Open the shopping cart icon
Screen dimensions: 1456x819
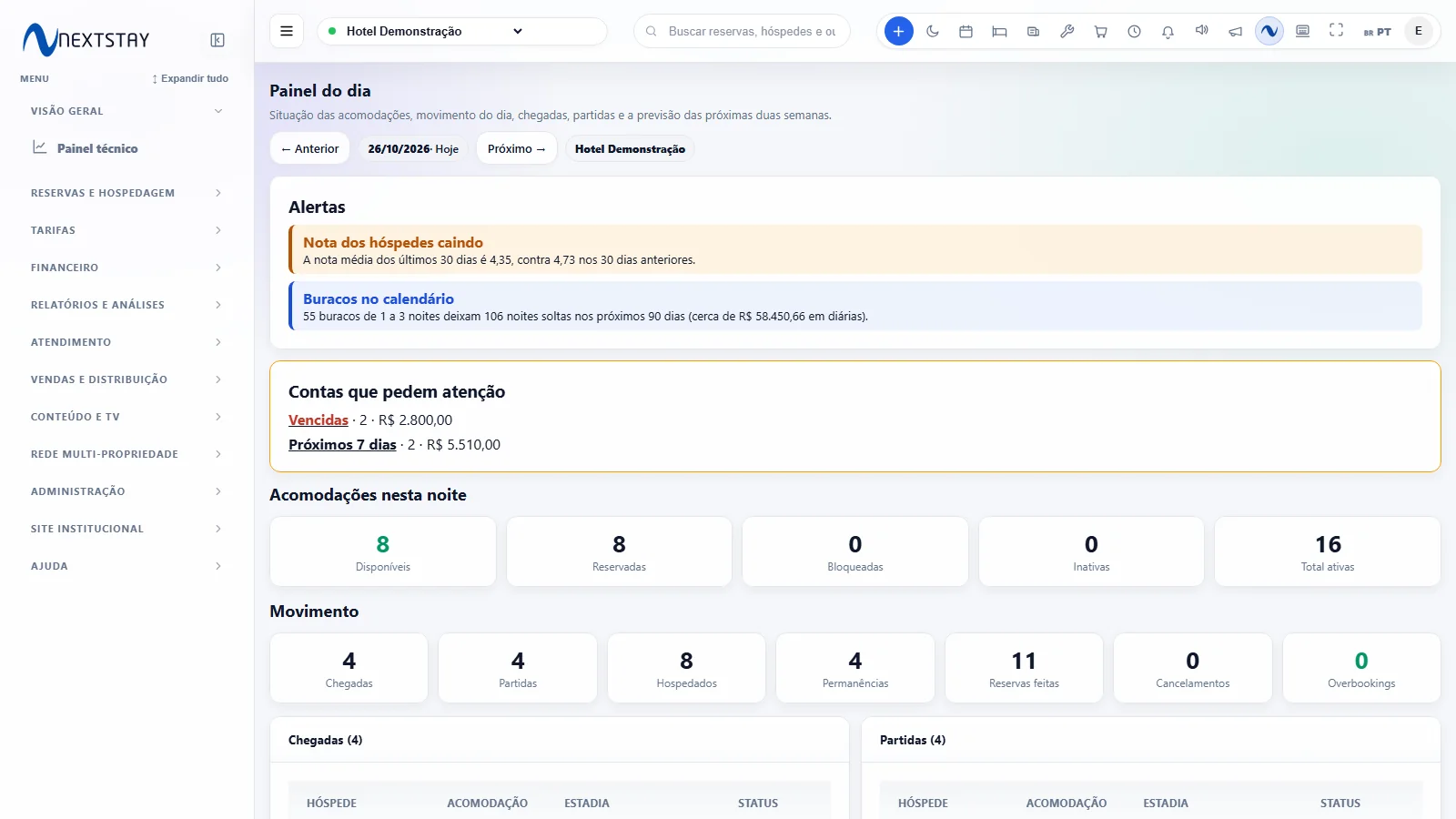pyautogui.click(x=1100, y=31)
